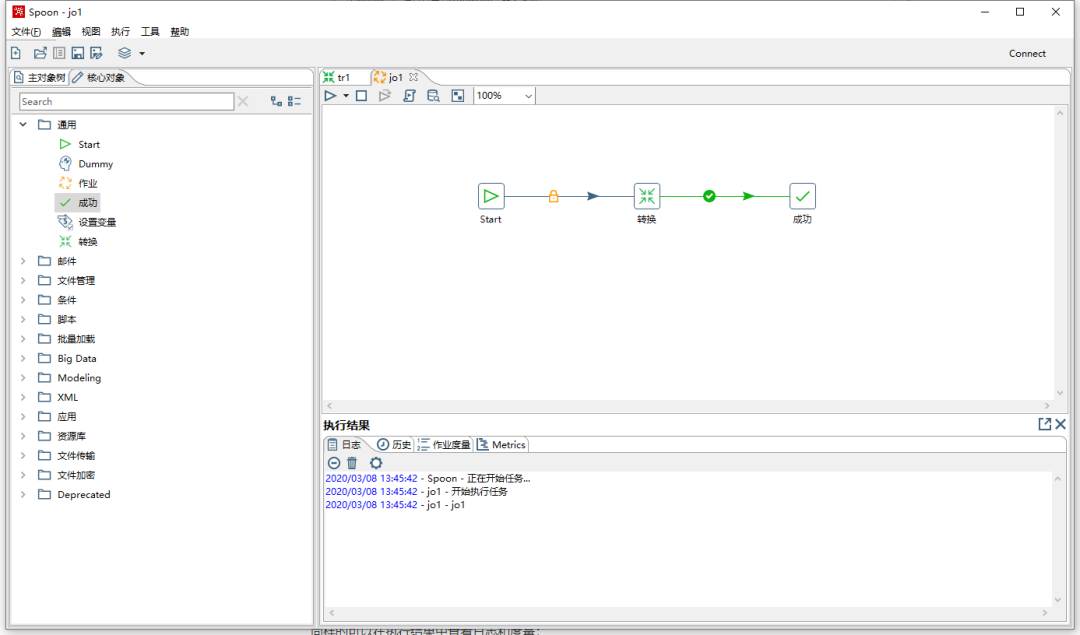Click the lock icon on the hop
The height and width of the screenshot is (635, 1080).
click(553, 196)
